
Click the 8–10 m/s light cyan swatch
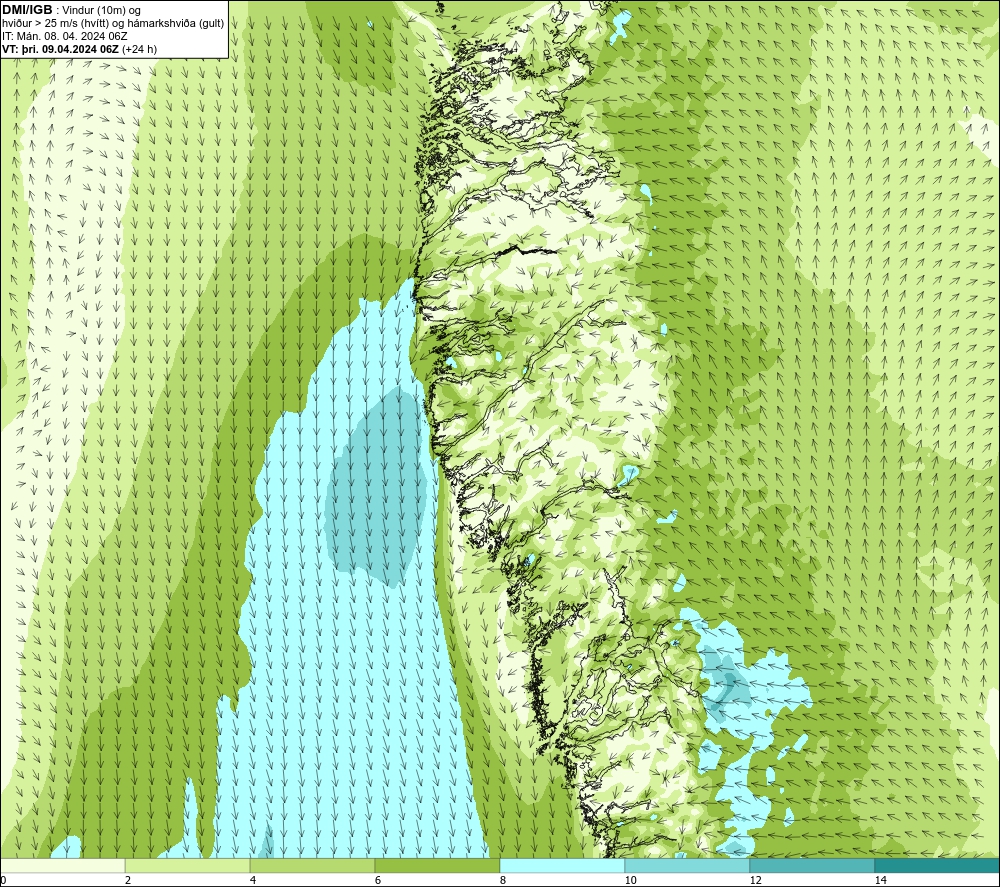(x=562, y=865)
